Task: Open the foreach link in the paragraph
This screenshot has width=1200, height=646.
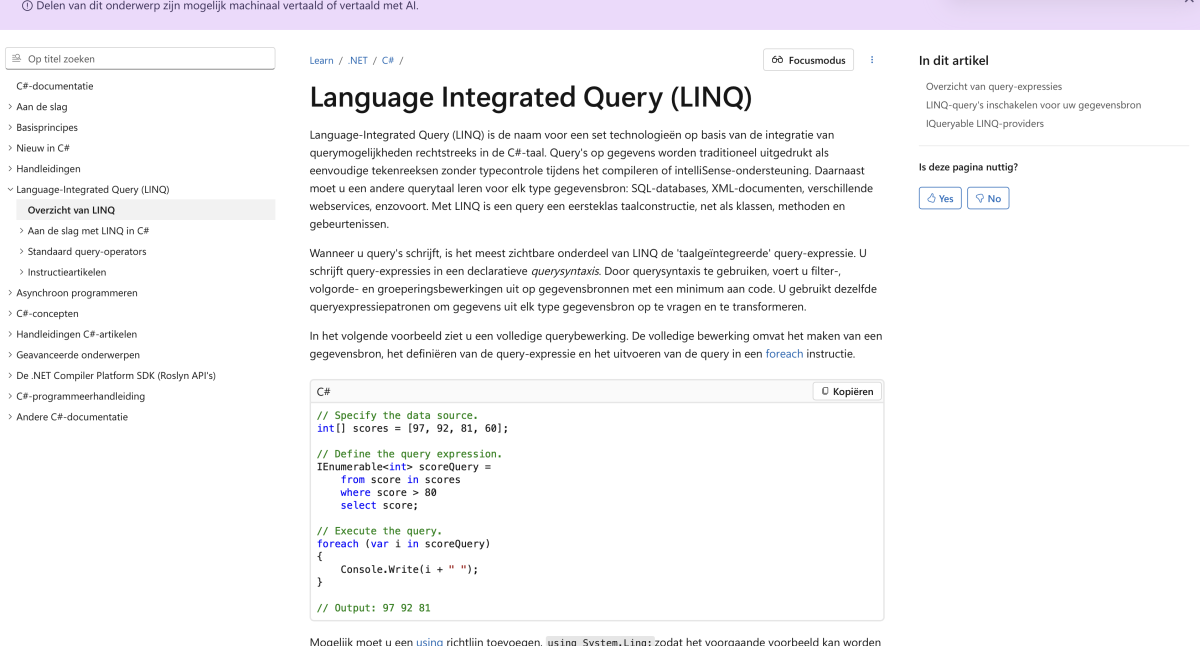Action: 784,354
